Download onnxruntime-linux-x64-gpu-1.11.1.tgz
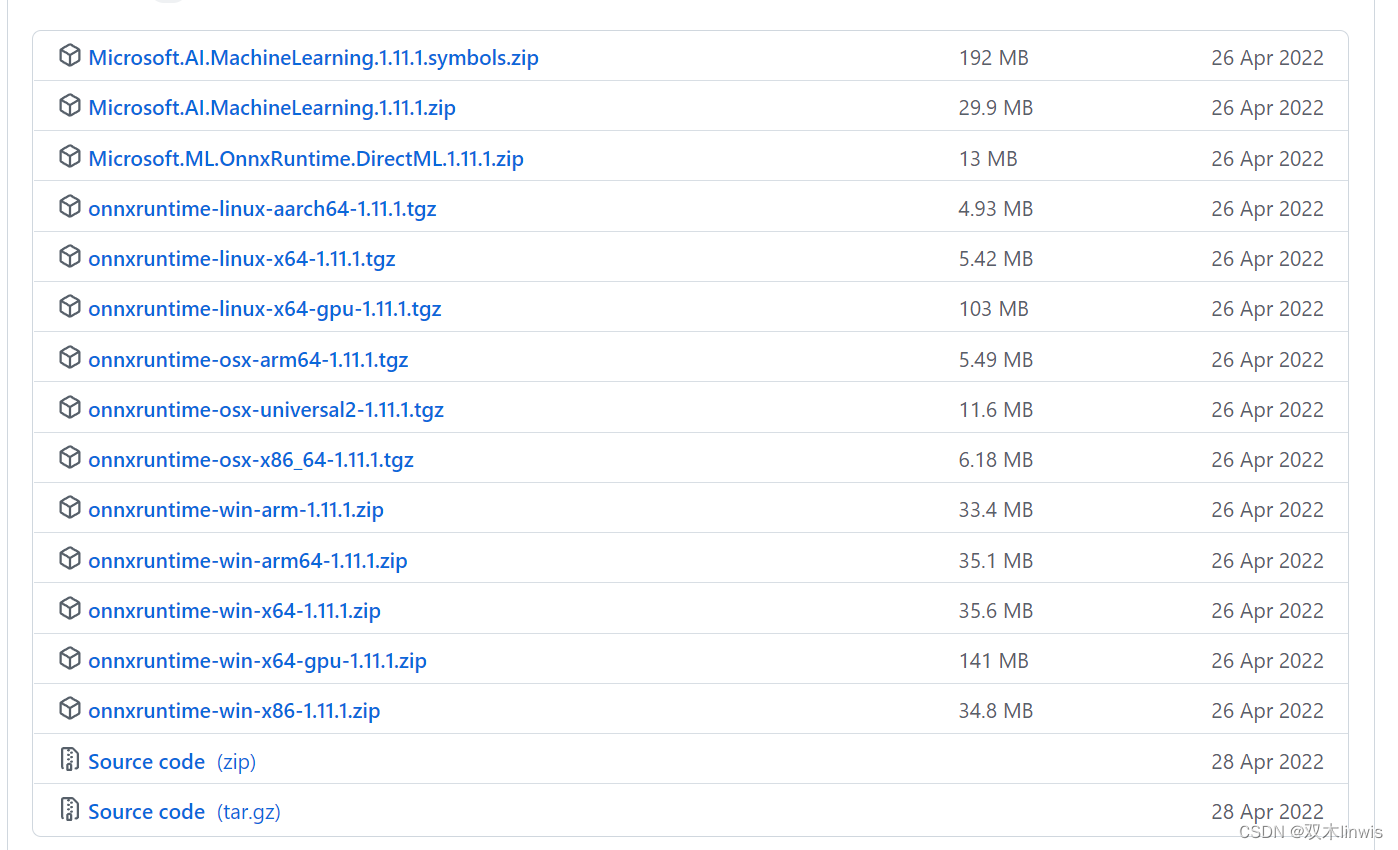 tap(265, 309)
